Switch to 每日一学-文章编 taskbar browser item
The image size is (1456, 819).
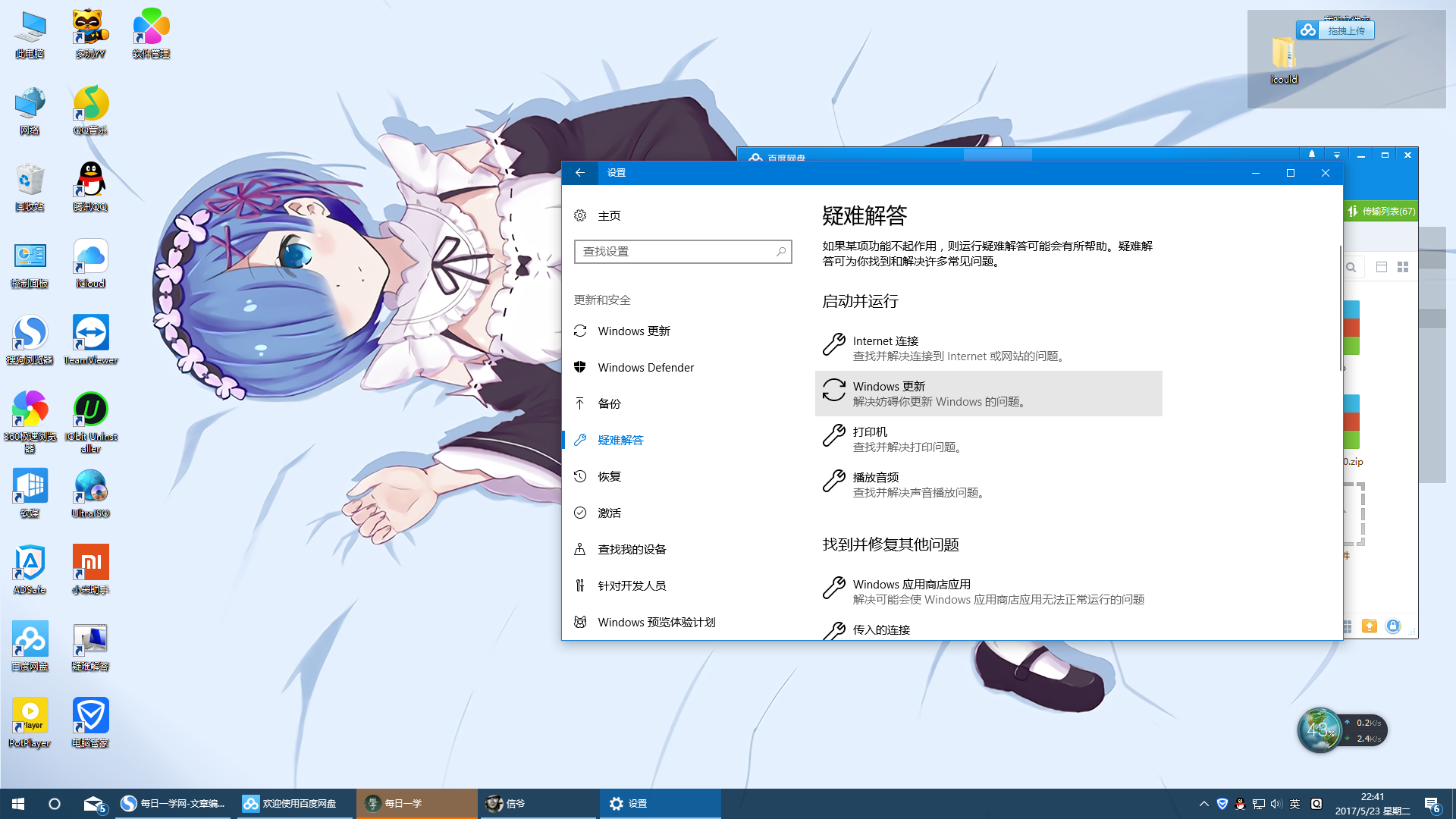(x=174, y=804)
